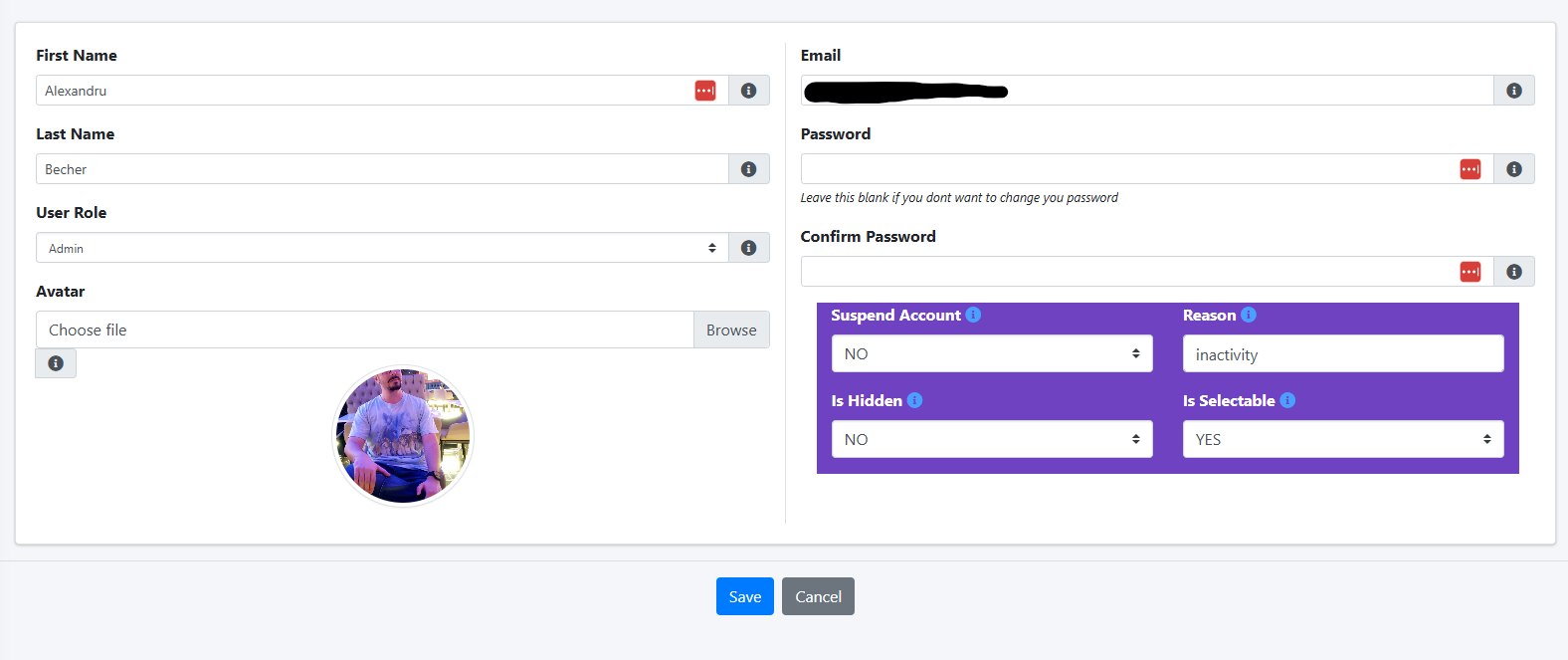Save the user profile changes

[x=744, y=596]
